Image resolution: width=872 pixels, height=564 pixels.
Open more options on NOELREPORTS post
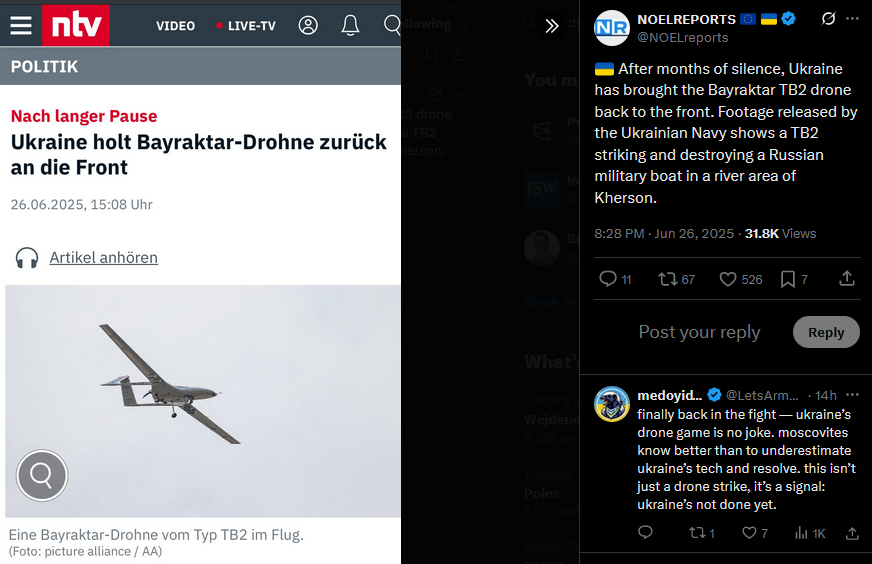[852, 19]
